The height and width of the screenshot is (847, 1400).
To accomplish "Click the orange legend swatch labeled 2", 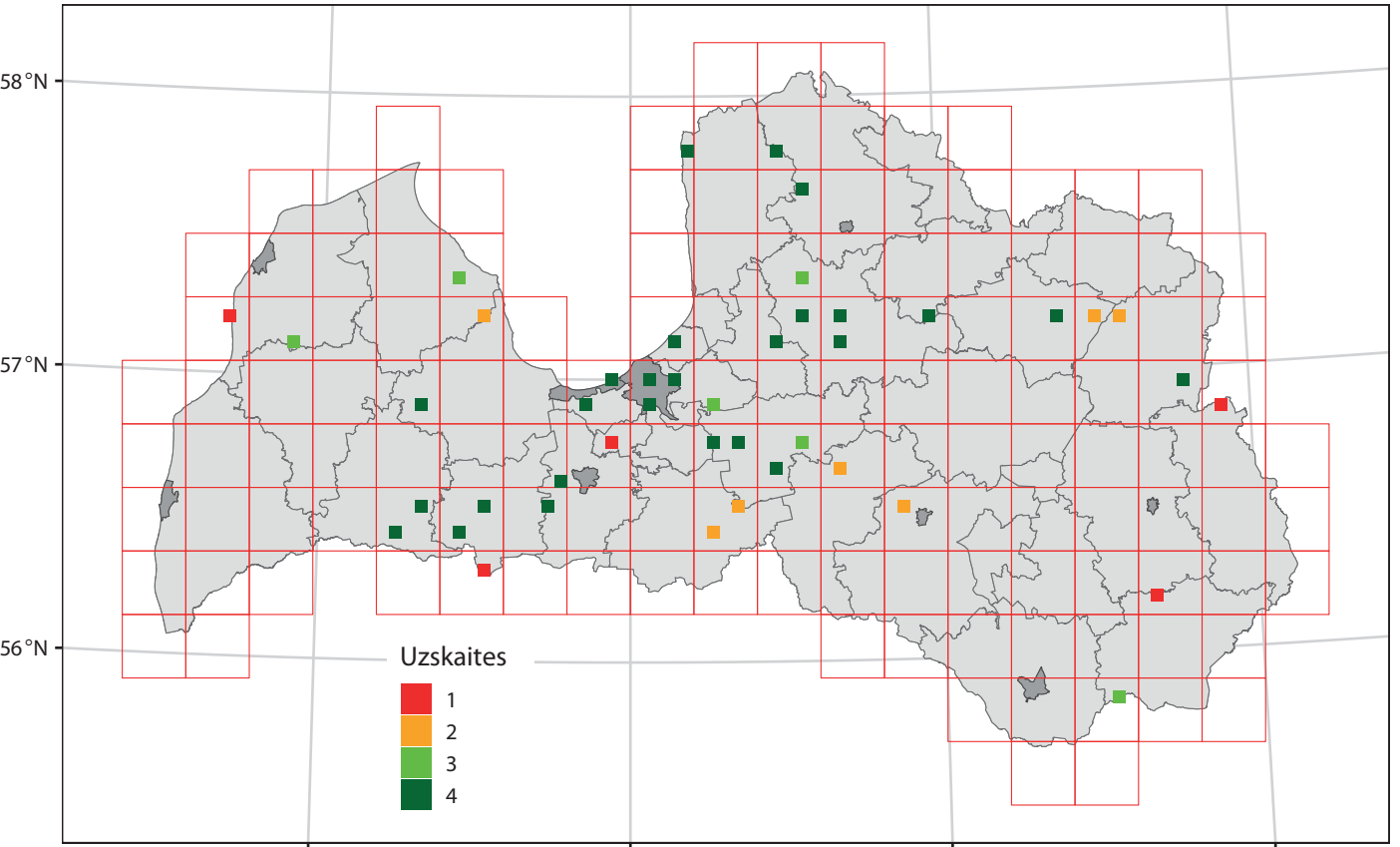I will click(x=416, y=730).
